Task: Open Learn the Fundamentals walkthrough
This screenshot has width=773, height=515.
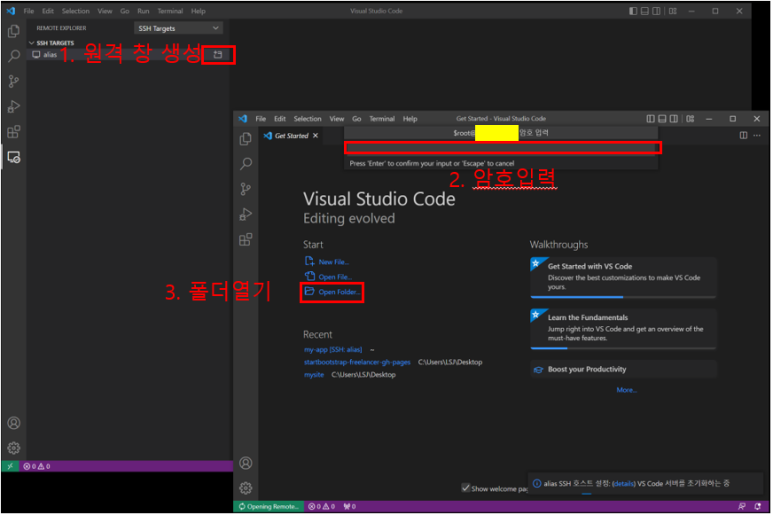Action: tap(623, 329)
